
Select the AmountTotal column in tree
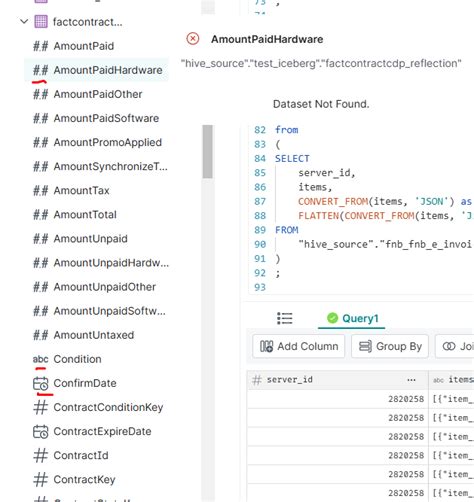[85, 215]
